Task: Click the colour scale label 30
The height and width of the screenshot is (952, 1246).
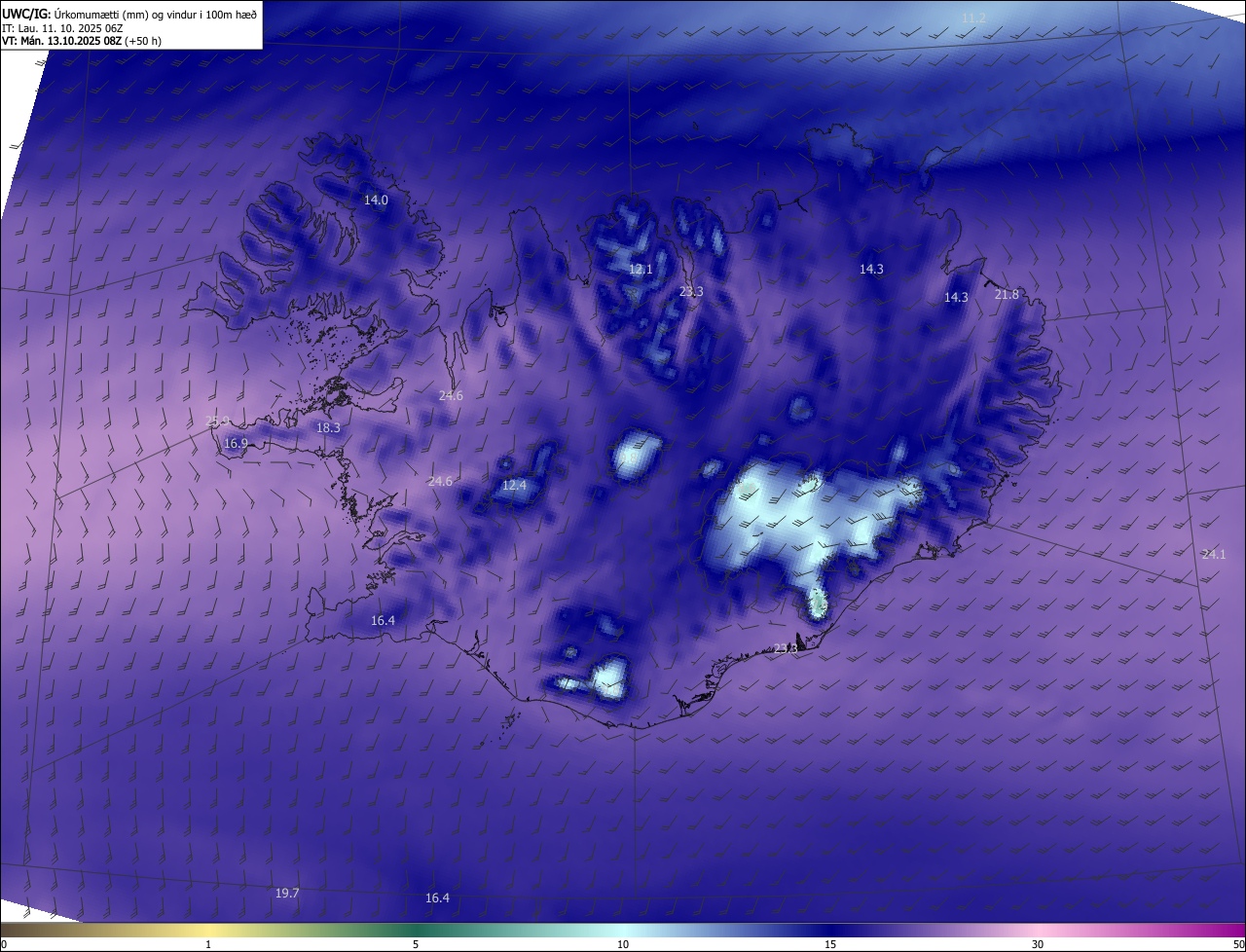Action: coord(1038,944)
